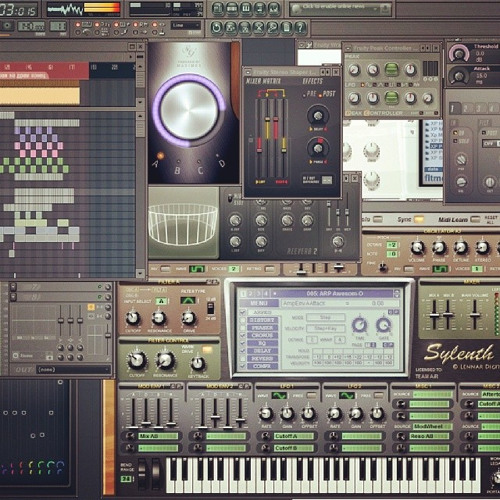The width and height of the screenshot is (500, 500).
Task: Click the circular arrow icon in the FL Studio toolbar
Action: tap(217, 28)
